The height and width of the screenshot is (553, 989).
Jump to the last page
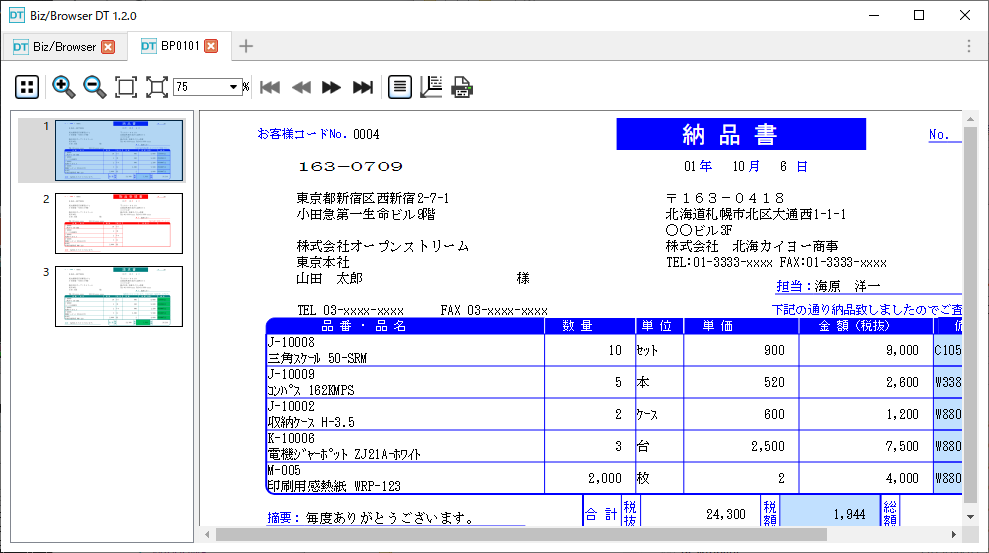(363, 87)
